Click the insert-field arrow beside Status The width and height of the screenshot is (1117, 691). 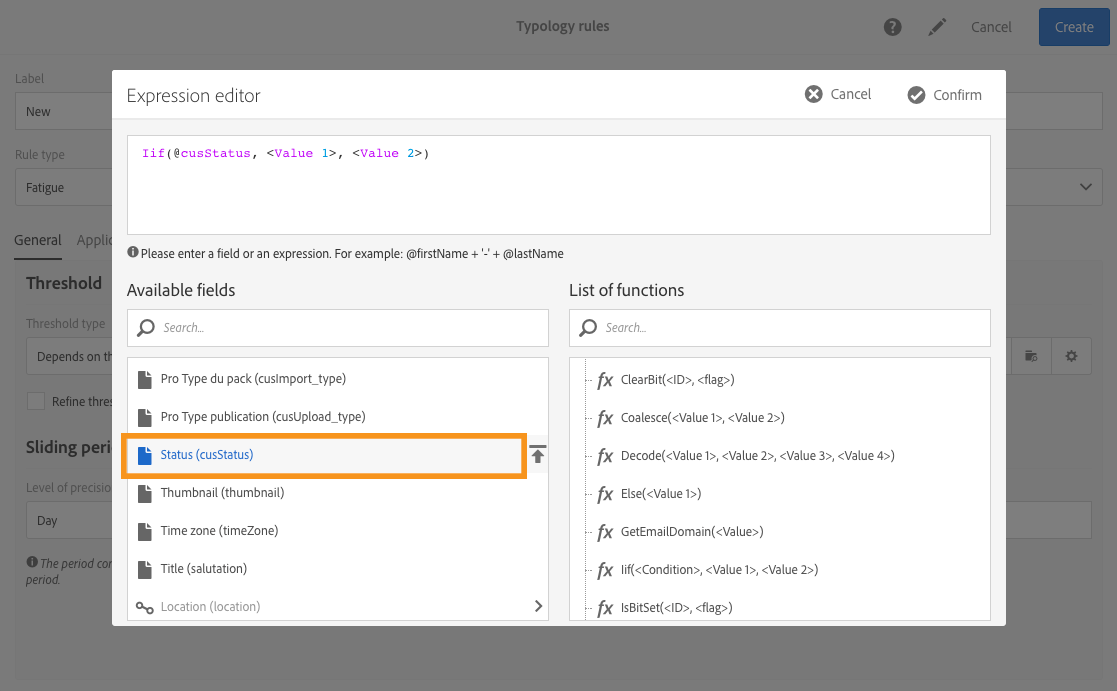(538, 455)
